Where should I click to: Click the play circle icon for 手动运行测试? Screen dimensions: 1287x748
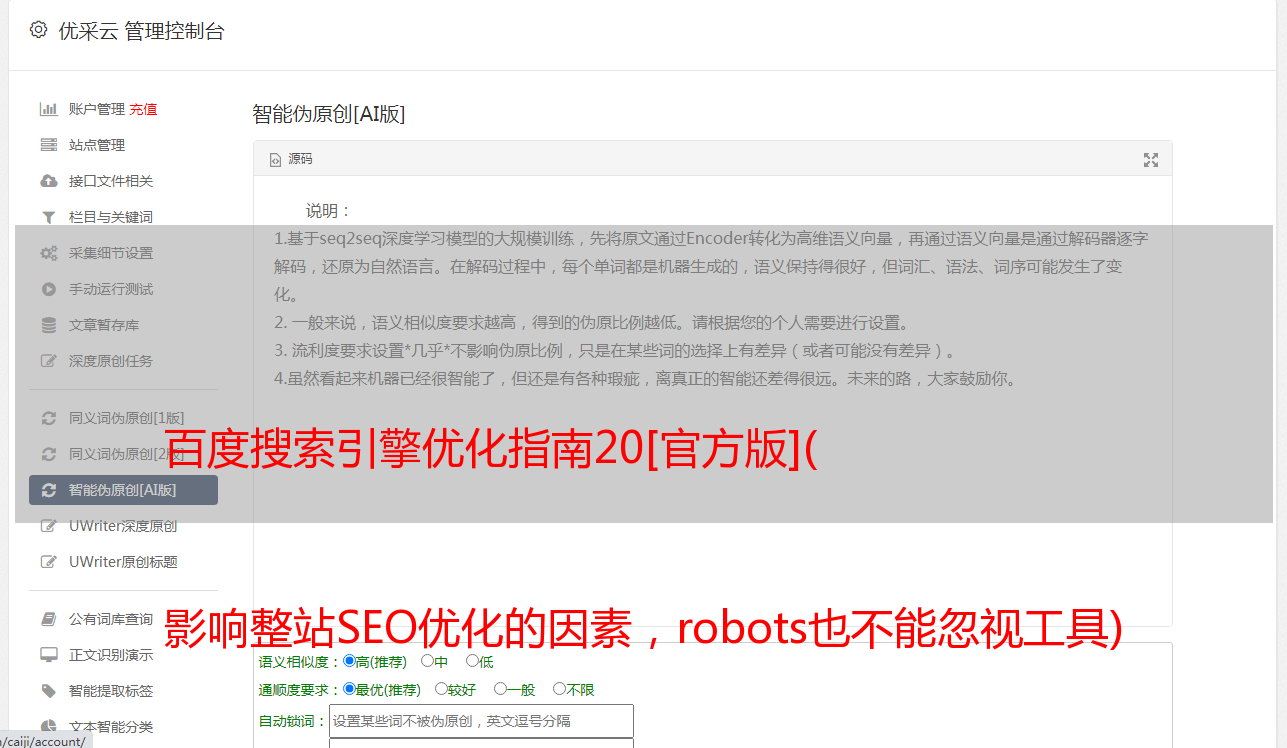[x=48, y=289]
